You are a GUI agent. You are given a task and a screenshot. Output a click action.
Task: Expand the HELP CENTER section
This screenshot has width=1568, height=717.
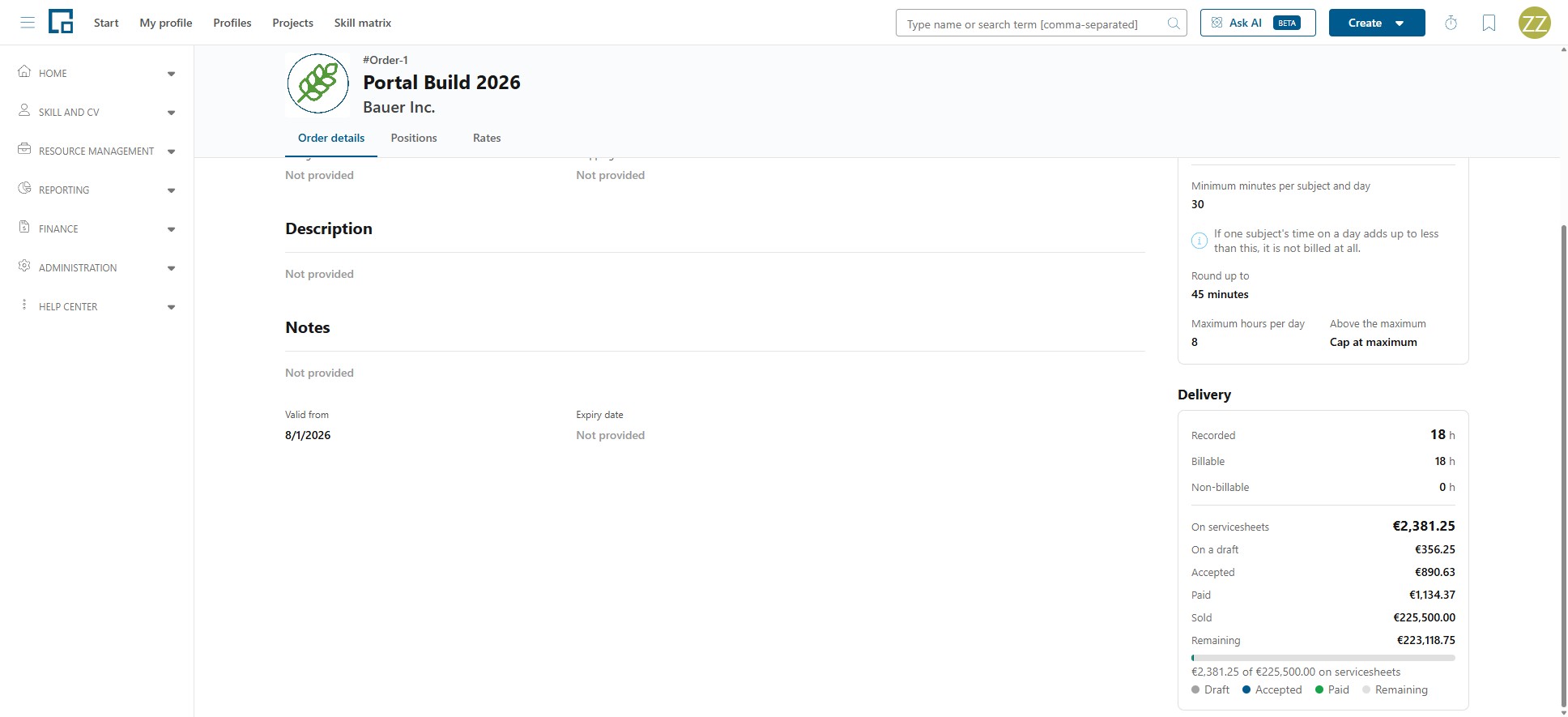tap(171, 307)
